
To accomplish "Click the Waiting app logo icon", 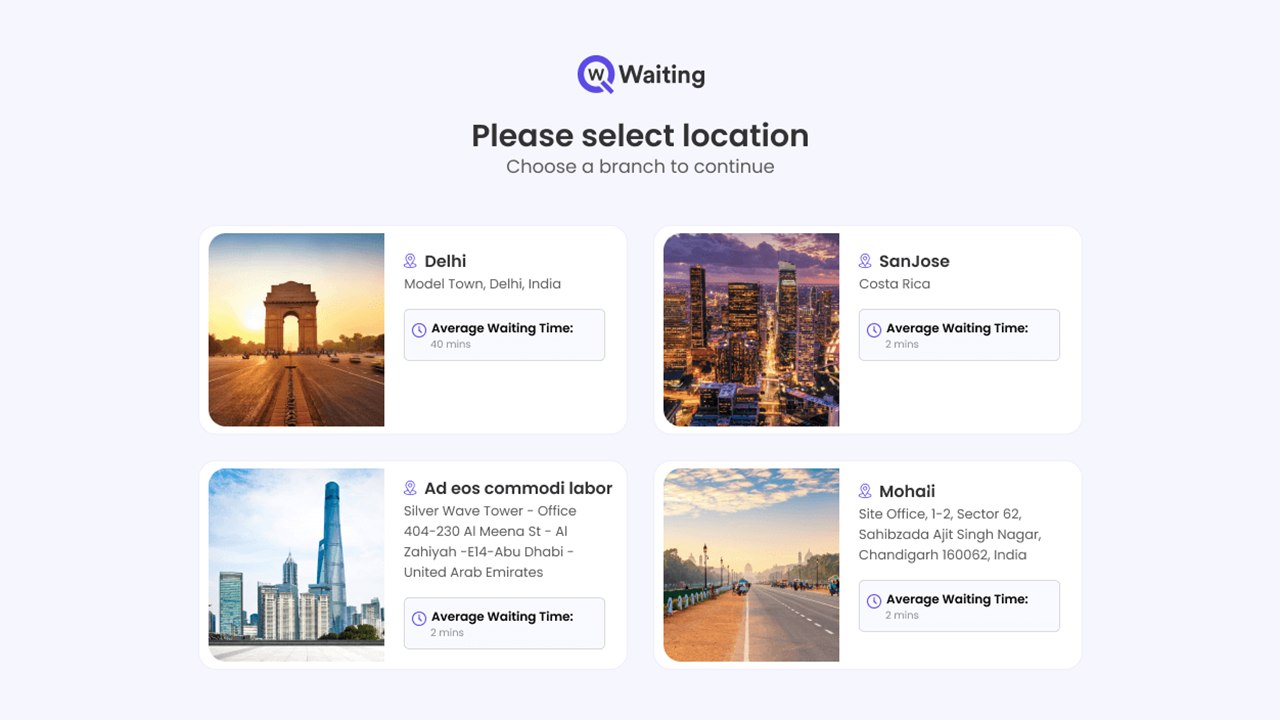I will [x=594, y=72].
